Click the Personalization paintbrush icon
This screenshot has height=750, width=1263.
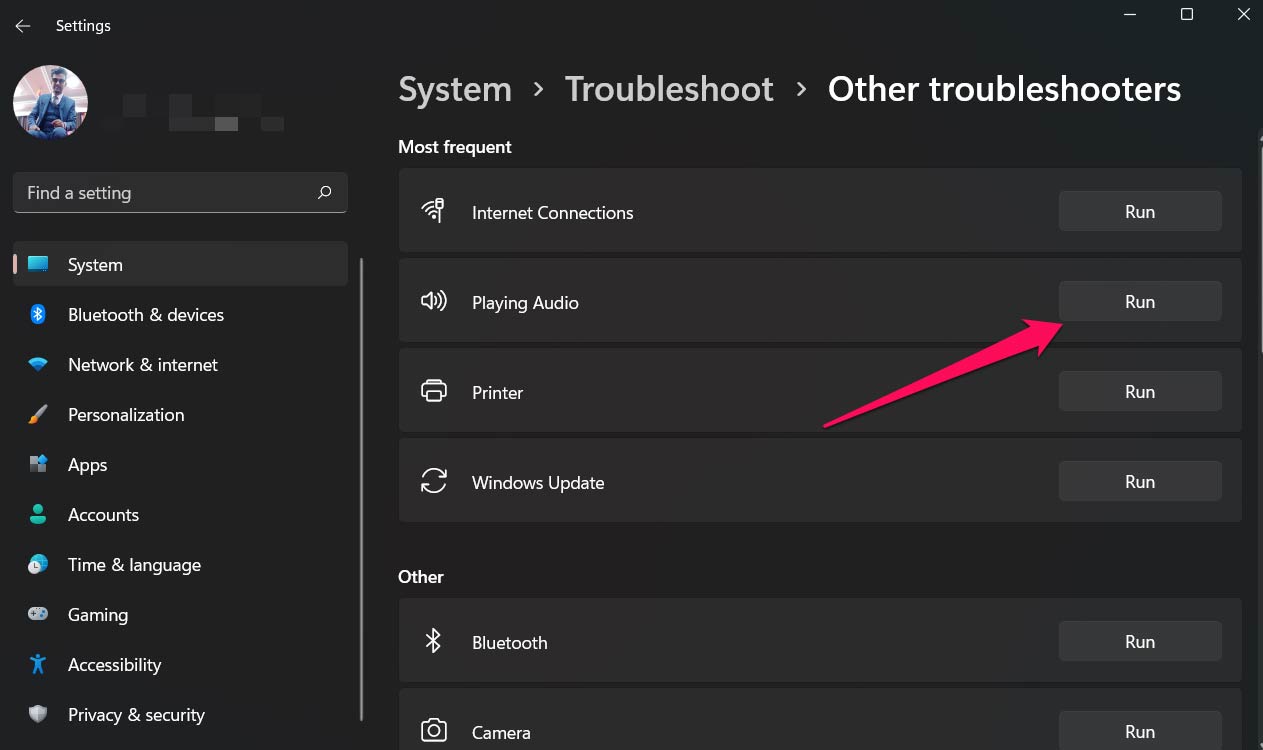point(38,414)
